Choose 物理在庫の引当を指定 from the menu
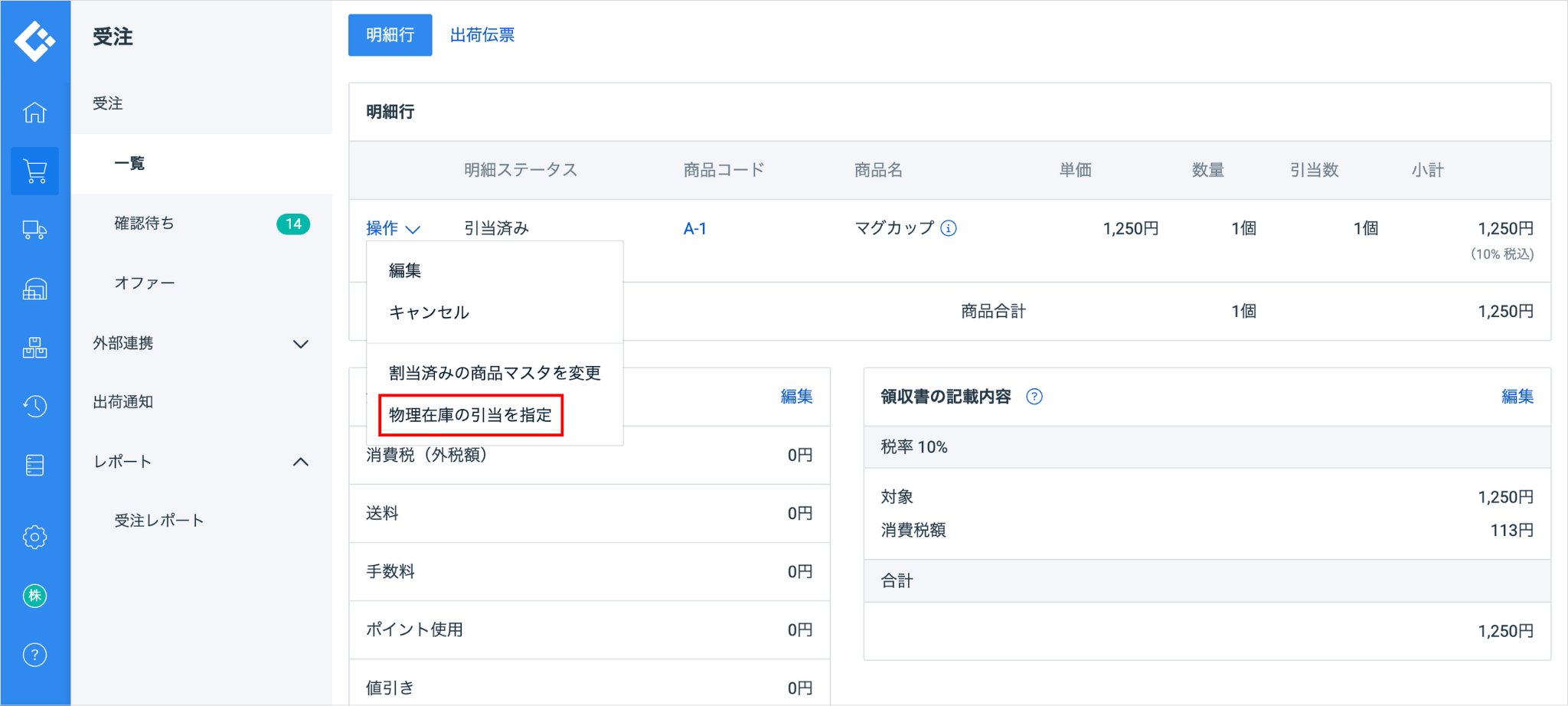The width and height of the screenshot is (1568, 706). click(x=470, y=415)
